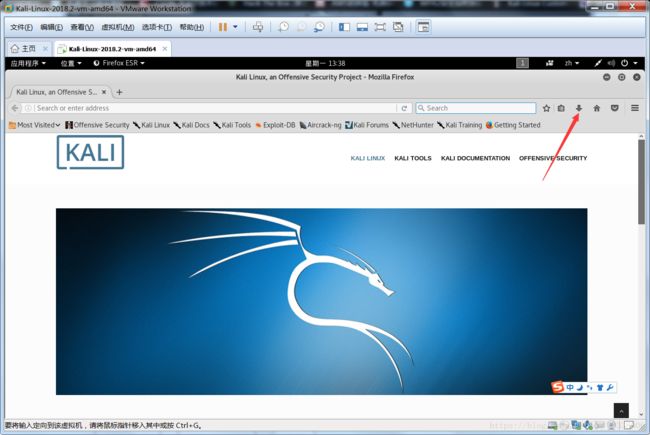The height and width of the screenshot is (435, 650).
Task: Open the power system menu
Action: coord(629,63)
